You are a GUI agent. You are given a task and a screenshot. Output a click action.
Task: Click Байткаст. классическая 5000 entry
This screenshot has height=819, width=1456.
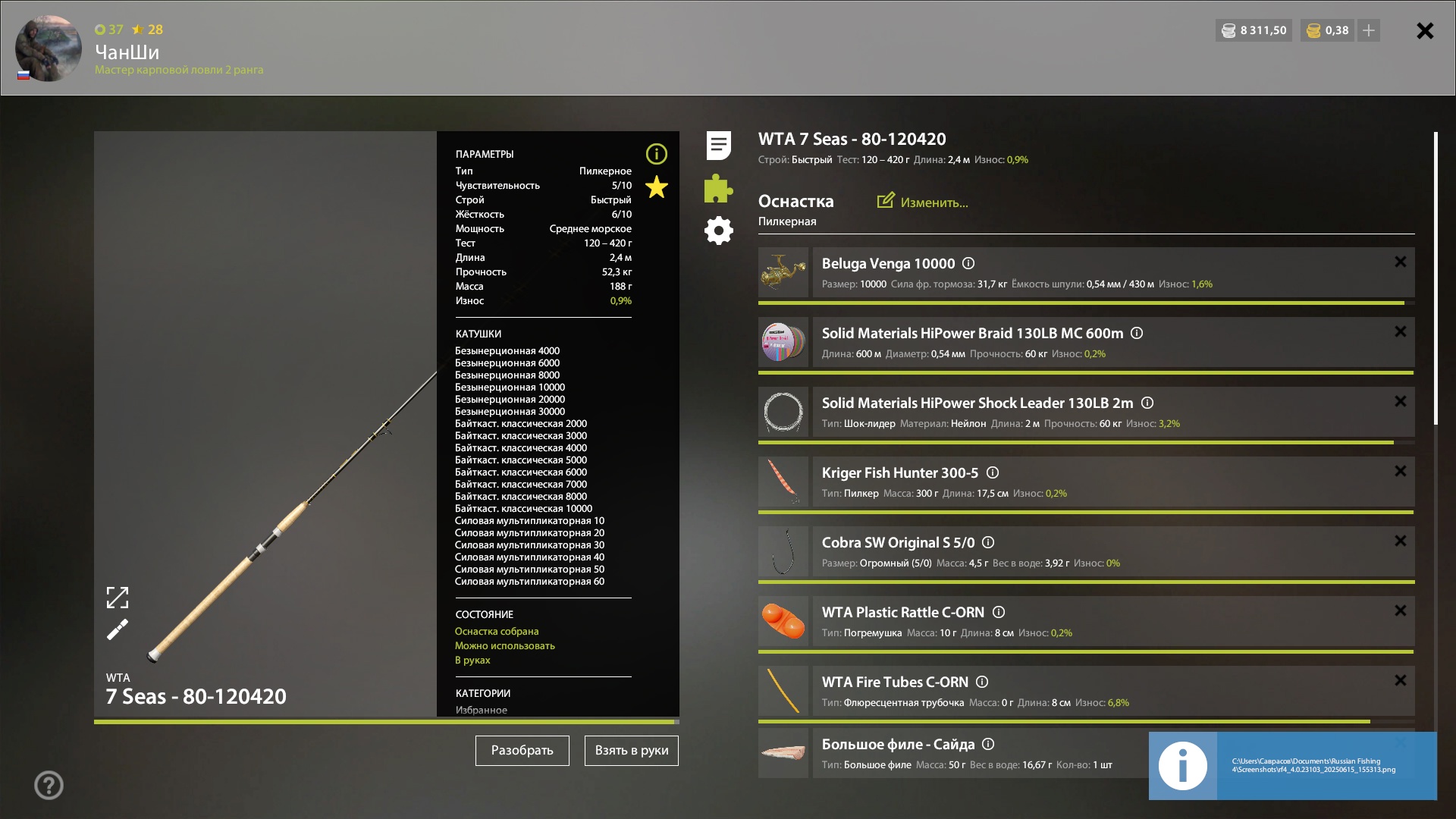click(521, 460)
